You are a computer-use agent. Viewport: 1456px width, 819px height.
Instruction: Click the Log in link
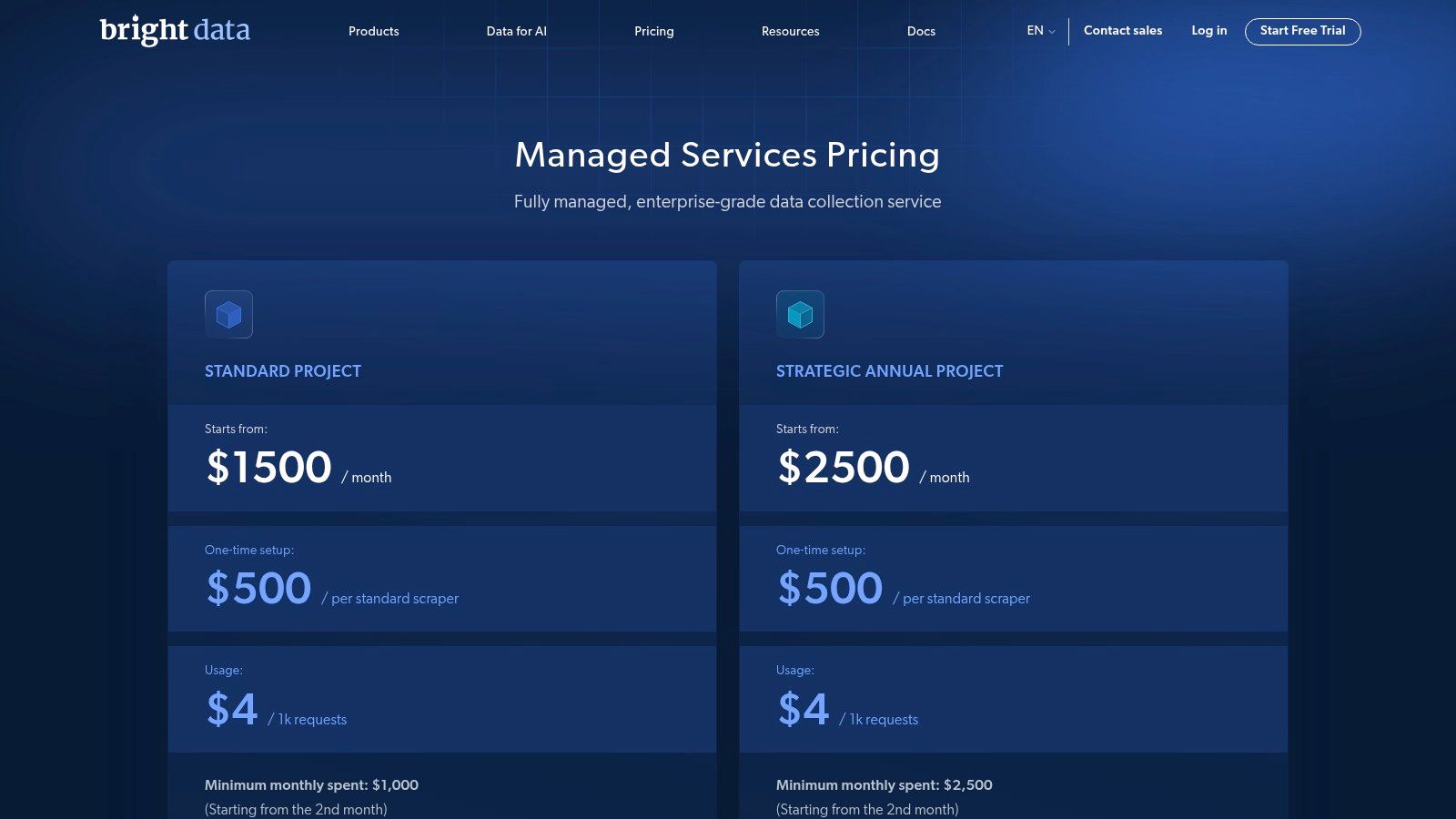click(1208, 30)
